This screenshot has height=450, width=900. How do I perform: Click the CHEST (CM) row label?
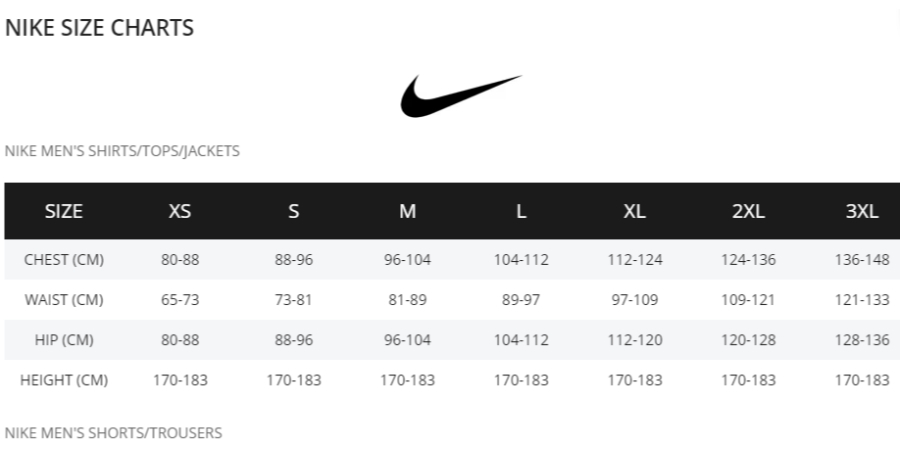(x=64, y=259)
